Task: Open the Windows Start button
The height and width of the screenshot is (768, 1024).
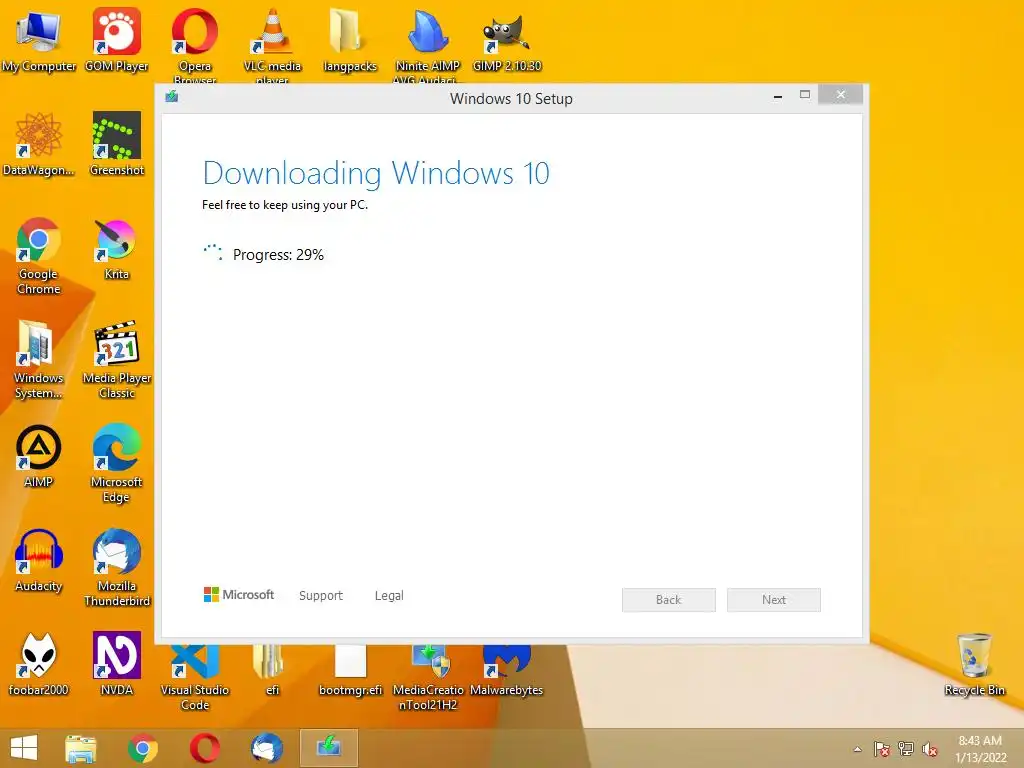Action: (x=24, y=748)
